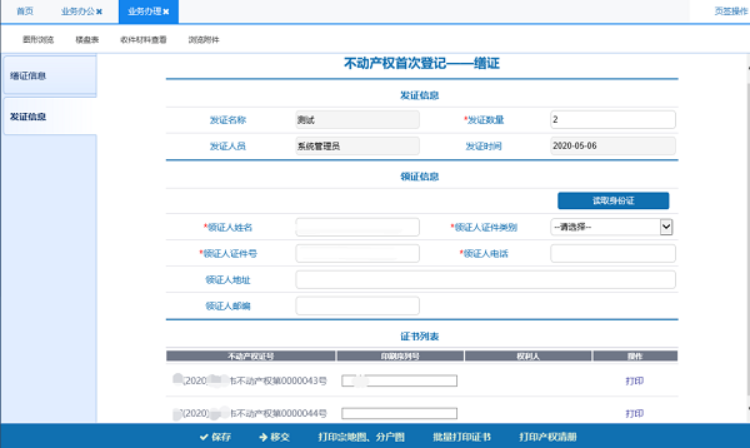Open the 图形浏览 toolbar item
This screenshot has height=448, width=750.
pyautogui.click(x=38, y=40)
